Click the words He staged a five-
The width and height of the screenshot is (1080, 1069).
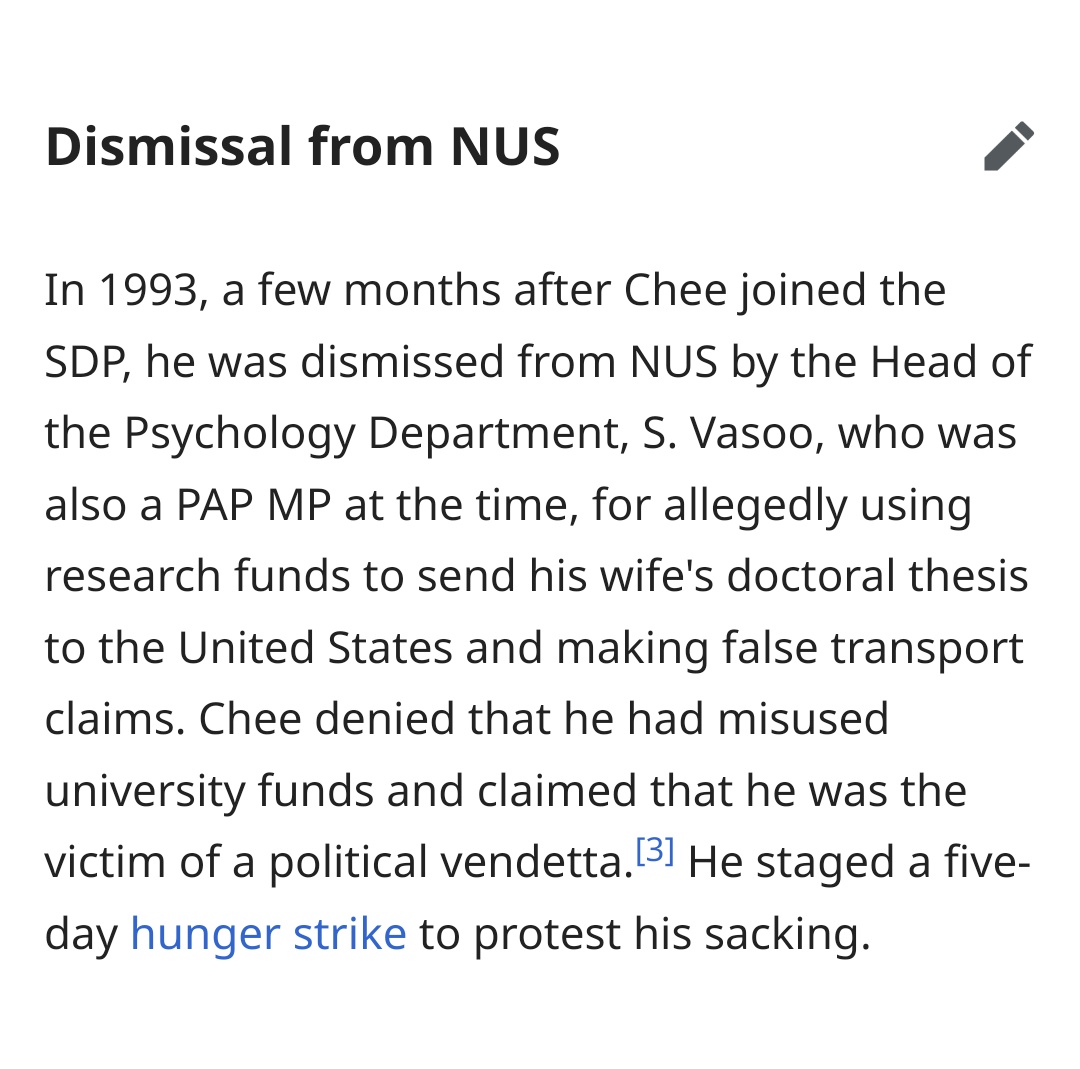[x=859, y=863]
